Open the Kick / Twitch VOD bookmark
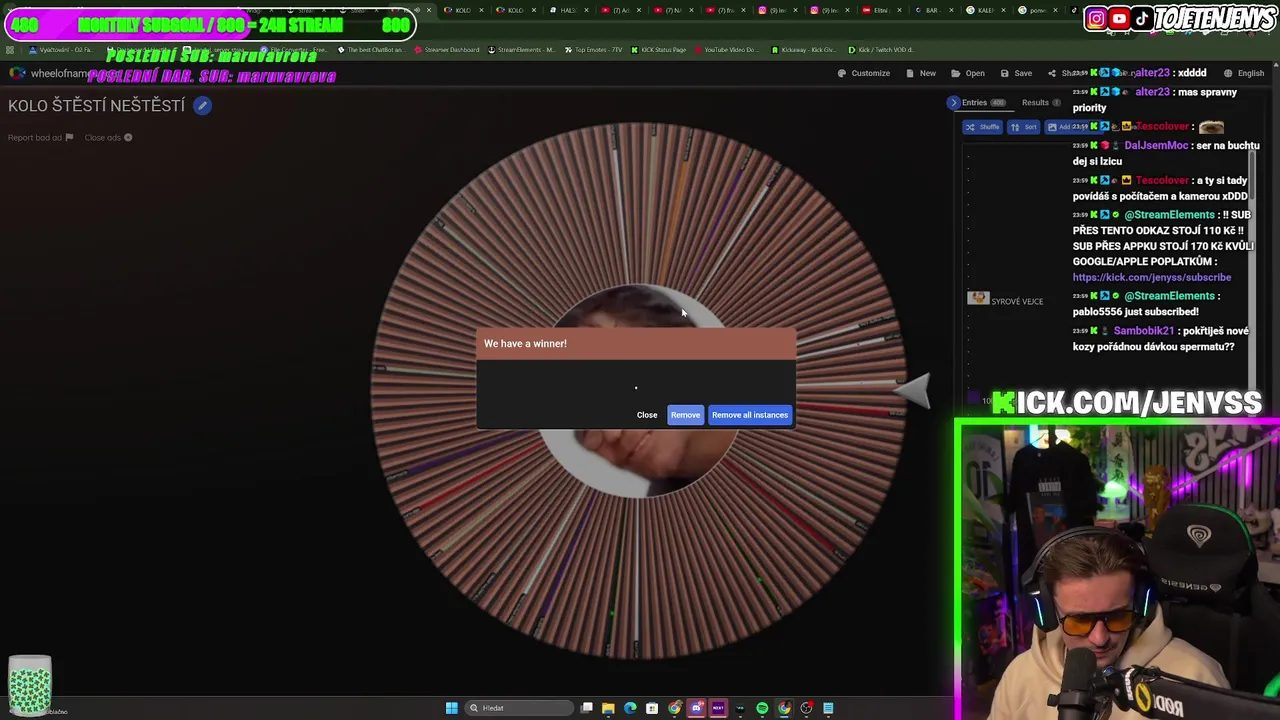 click(881, 49)
